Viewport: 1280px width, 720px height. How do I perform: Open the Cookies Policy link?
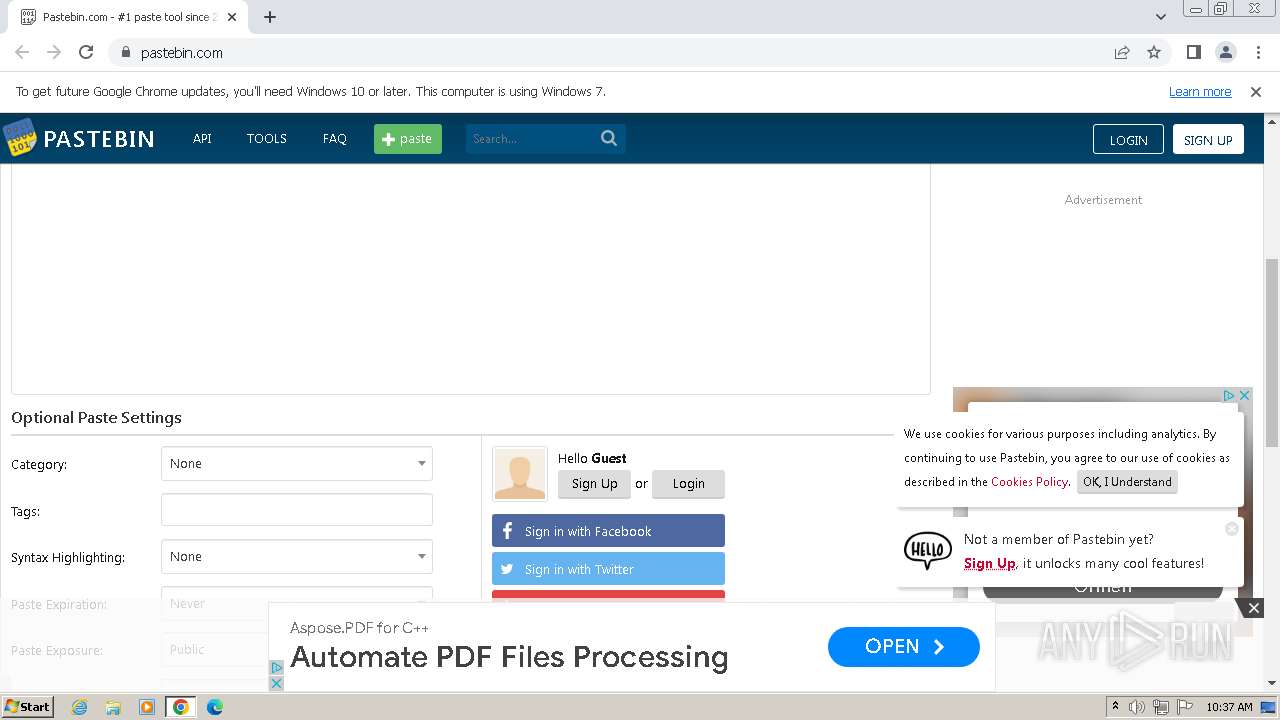point(1029,482)
